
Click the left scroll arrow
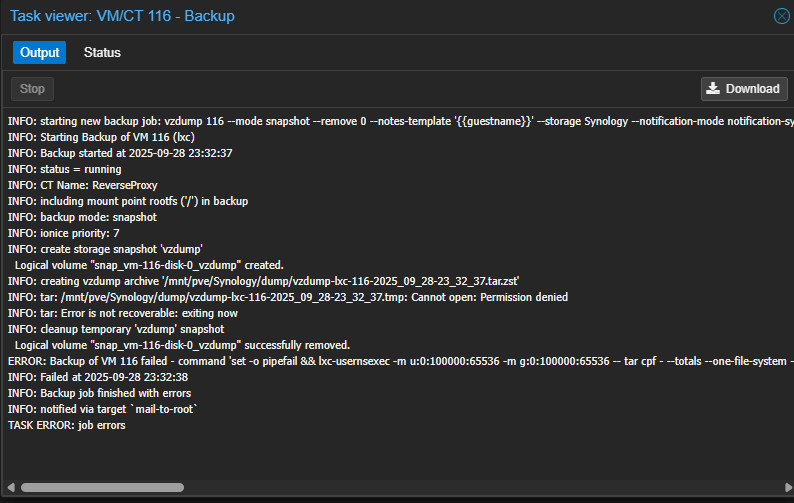11,487
